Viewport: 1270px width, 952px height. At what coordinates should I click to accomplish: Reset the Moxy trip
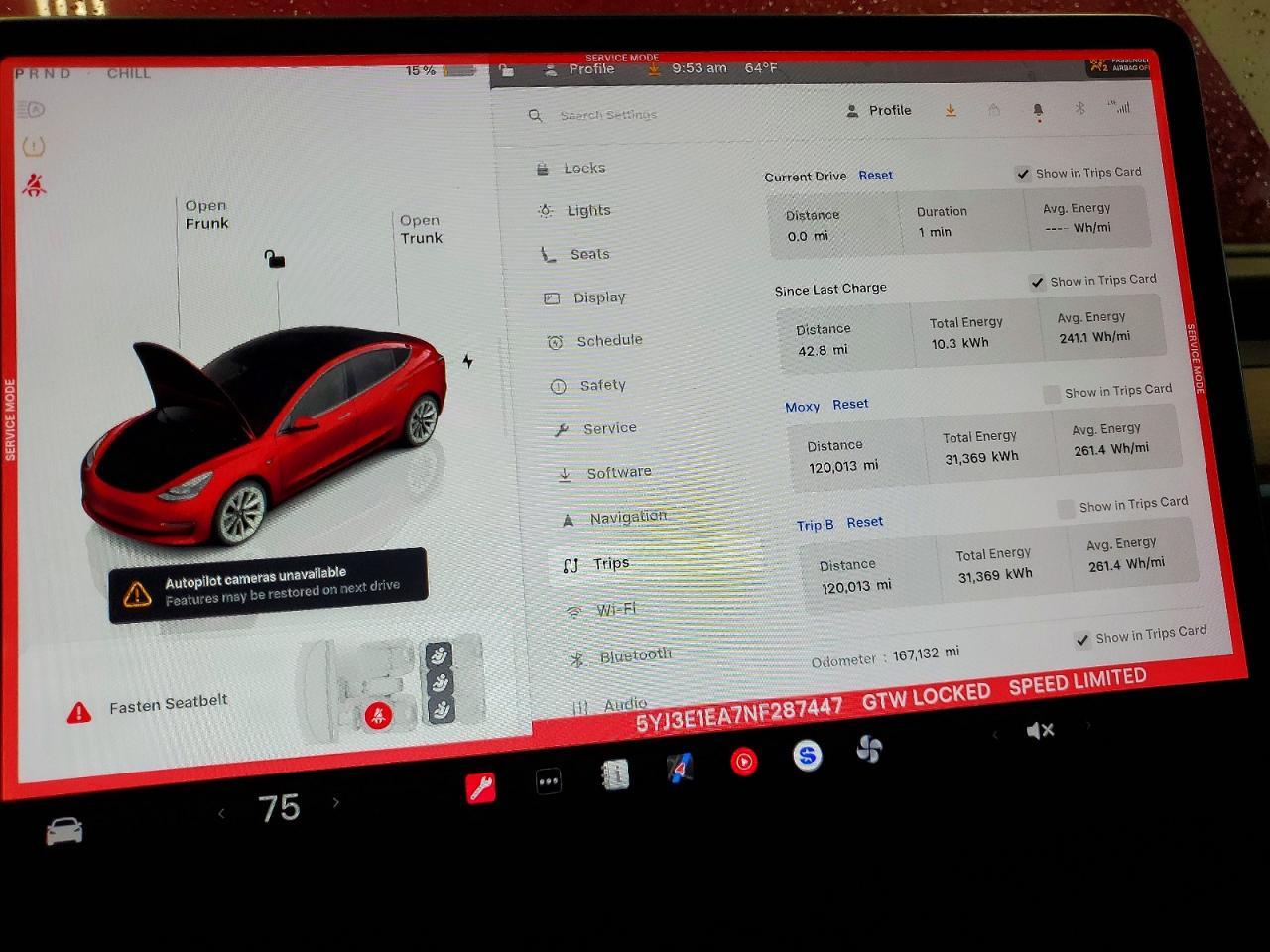click(x=850, y=404)
